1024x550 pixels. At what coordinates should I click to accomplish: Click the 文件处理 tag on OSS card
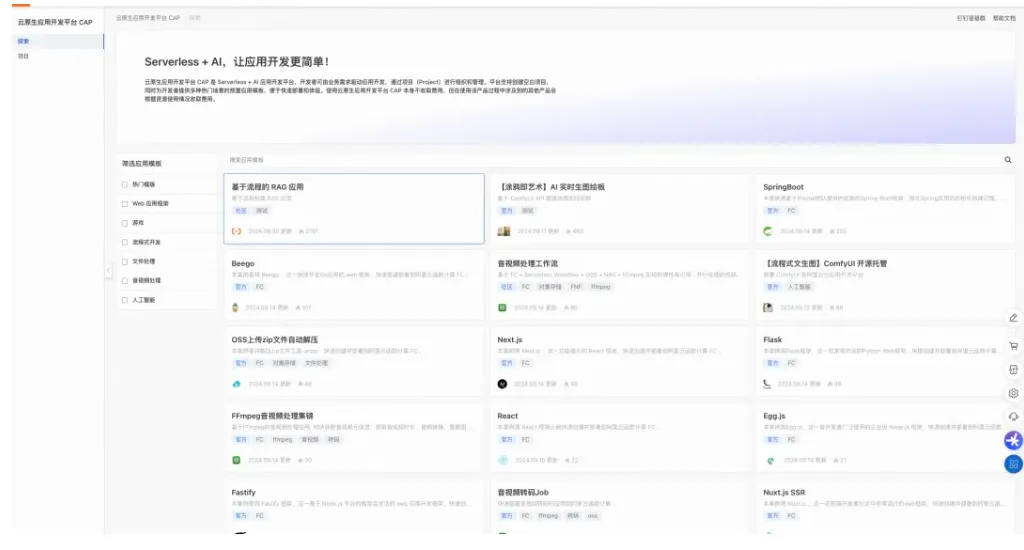pyautogui.click(x=316, y=363)
